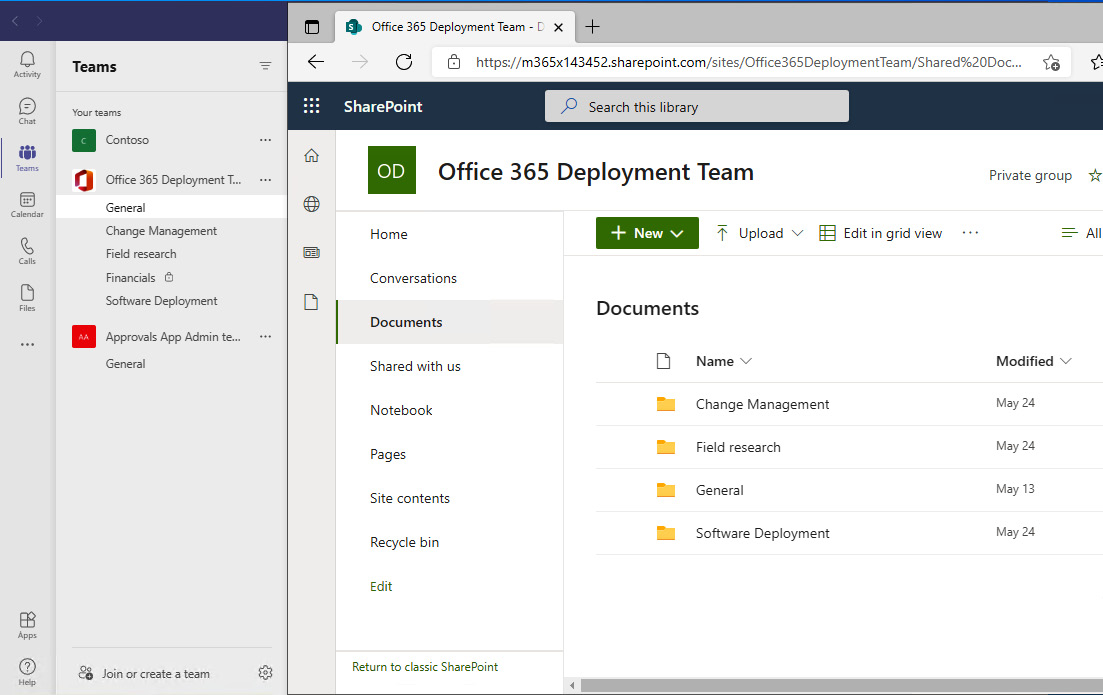Image resolution: width=1103 pixels, height=695 pixels.
Task: Open more options for Contoso team
Action: click(265, 140)
